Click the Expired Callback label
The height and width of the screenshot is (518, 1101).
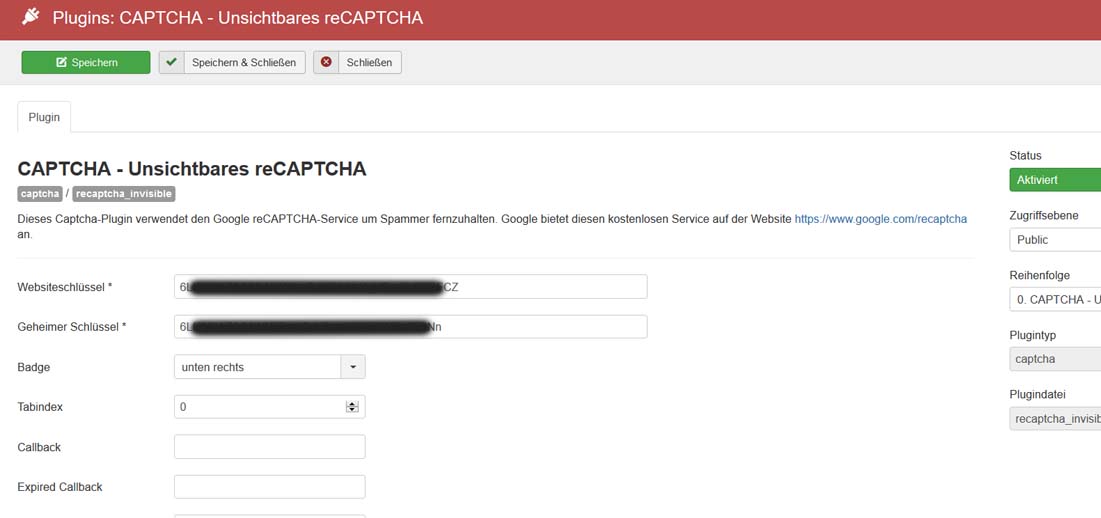pos(60,487)
